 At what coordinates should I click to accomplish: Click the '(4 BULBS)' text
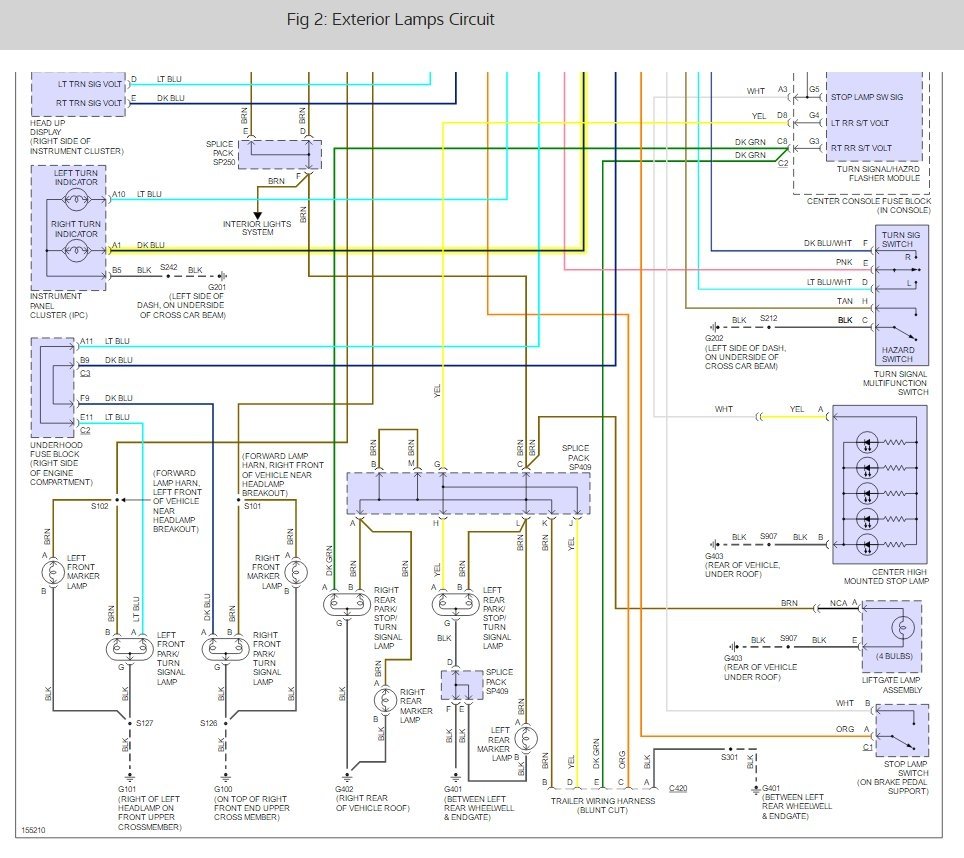point(895,656)
